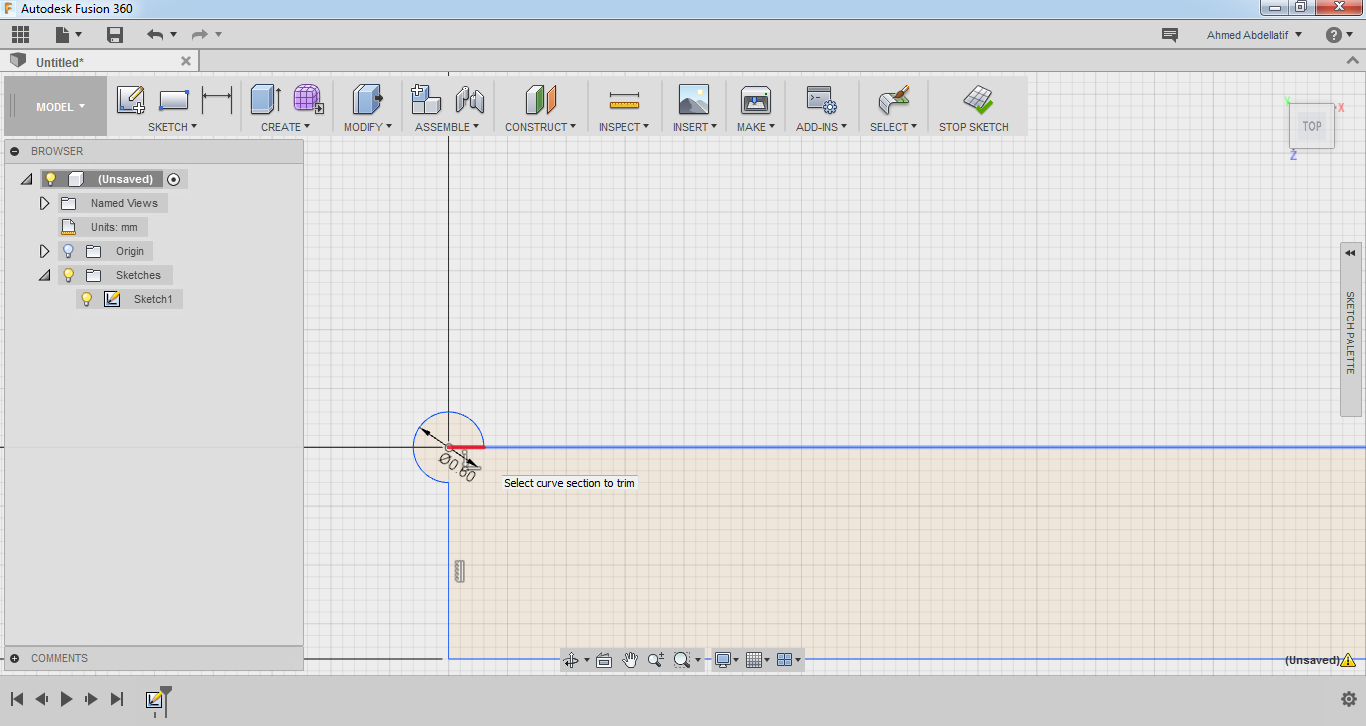Open the File dropdown arrow
1366x726 pixels.
tap(79, 35)
